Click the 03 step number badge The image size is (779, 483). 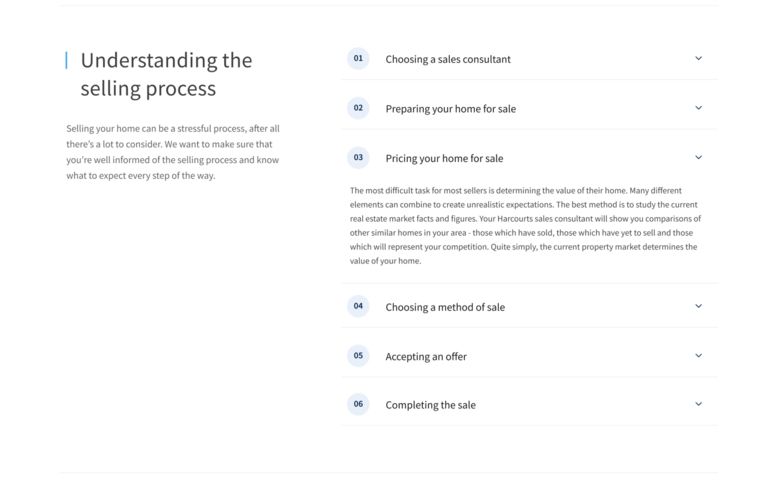358,158
